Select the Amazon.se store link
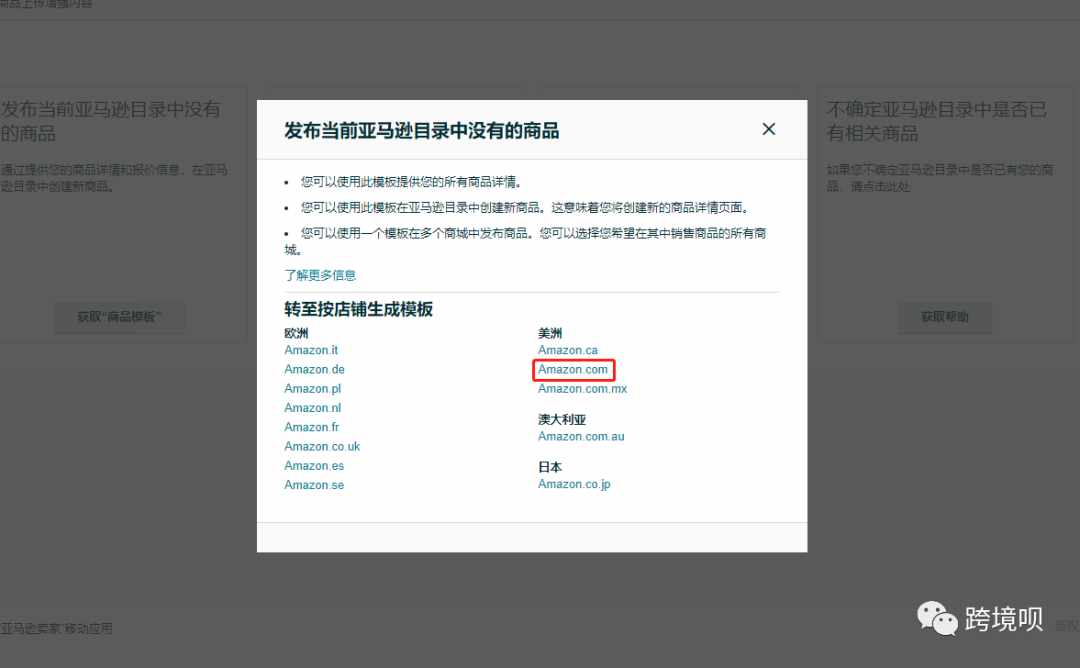Screen dimensions: 1080x668 (313, 485)
